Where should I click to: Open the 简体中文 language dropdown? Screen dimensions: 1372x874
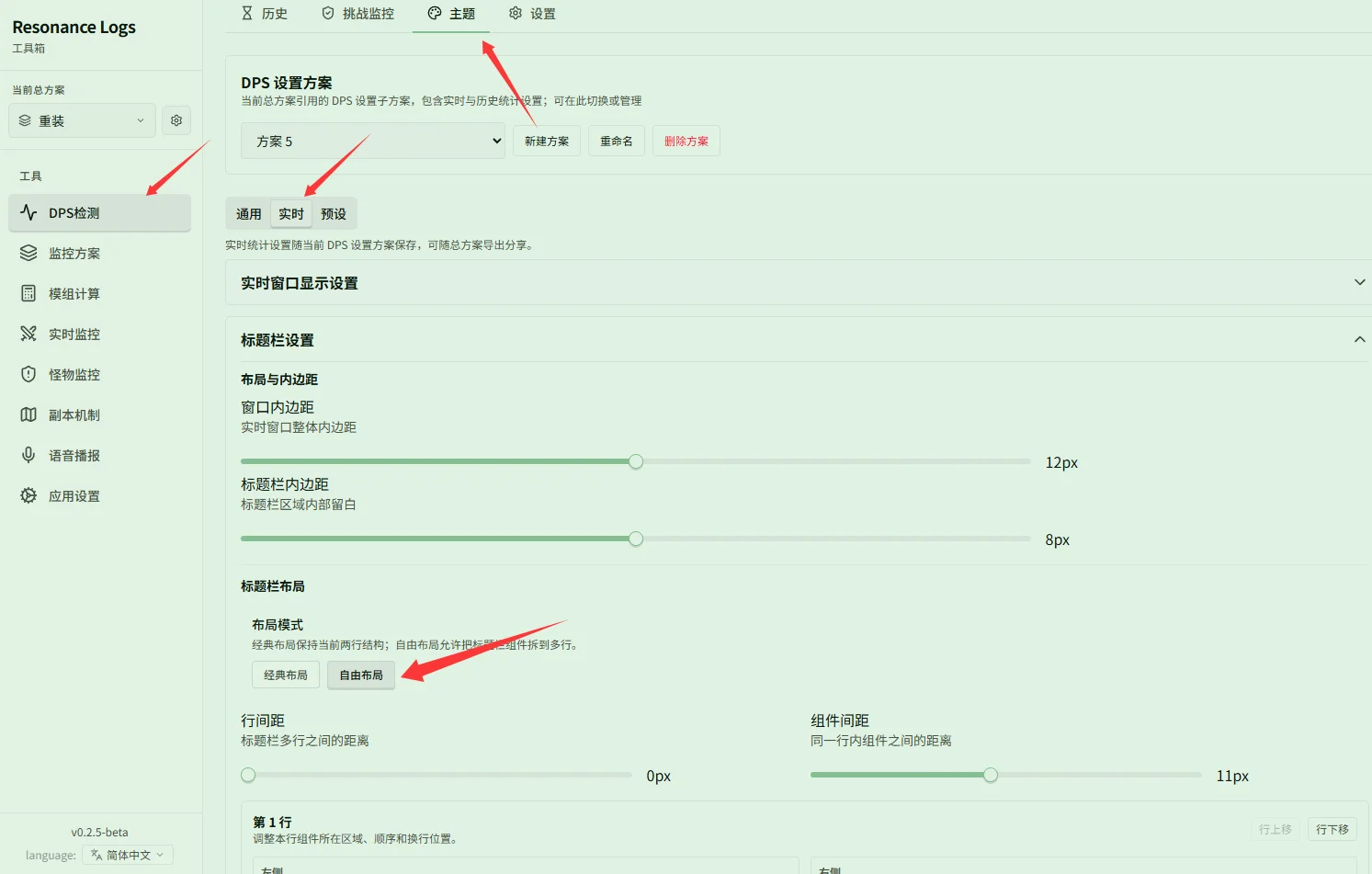(128, 855)
